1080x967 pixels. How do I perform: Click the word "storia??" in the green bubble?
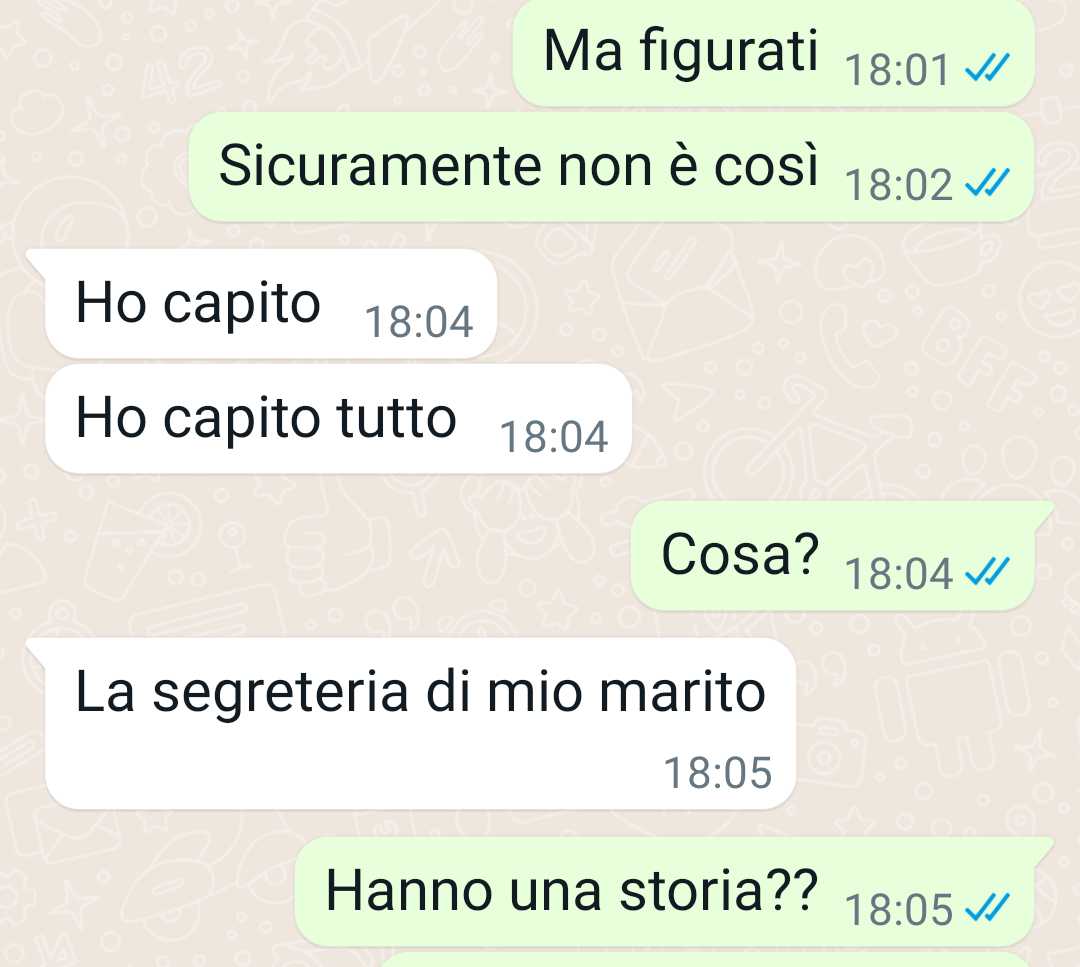coord(718,890)
